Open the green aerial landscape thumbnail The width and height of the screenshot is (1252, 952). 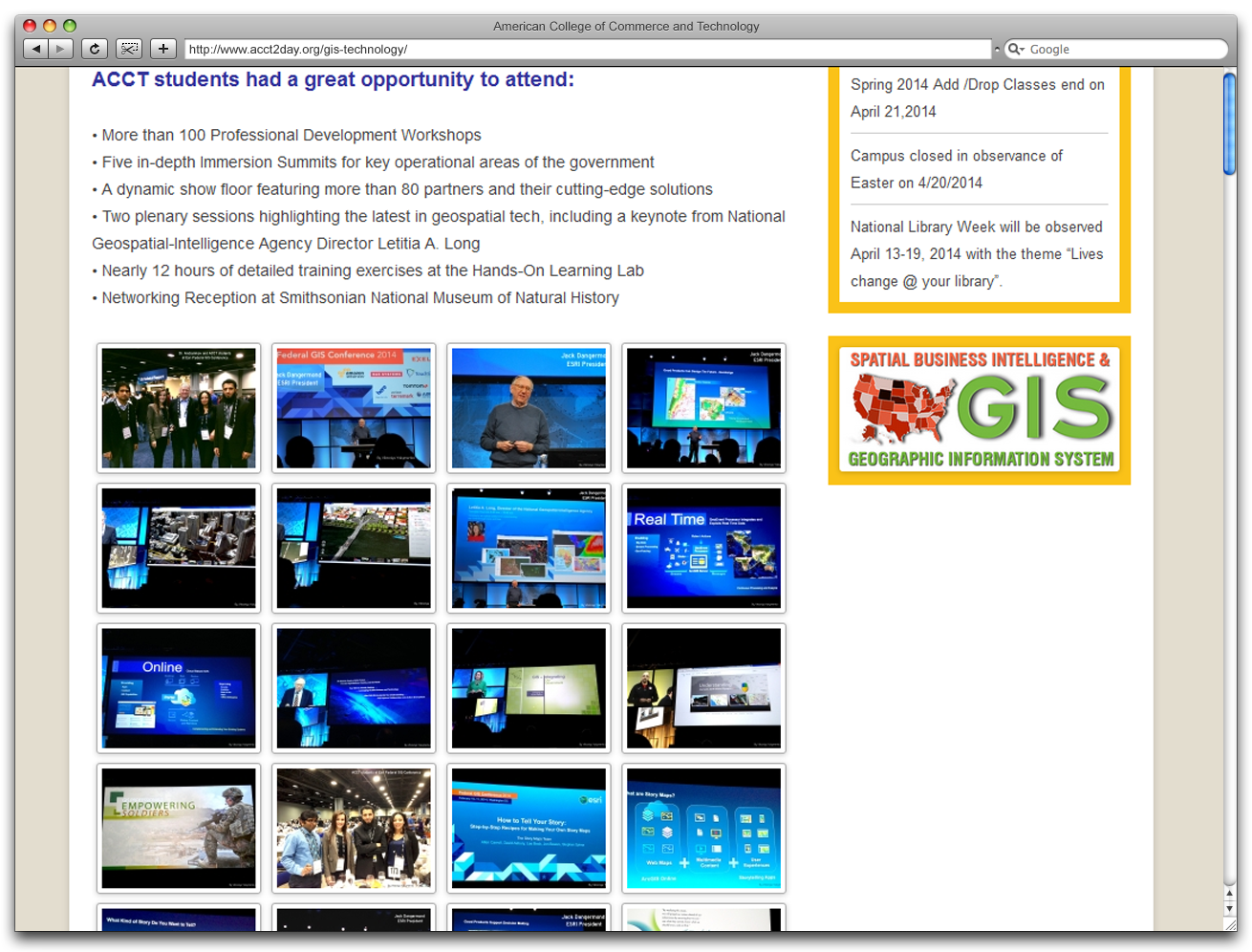tap(354, 548)
